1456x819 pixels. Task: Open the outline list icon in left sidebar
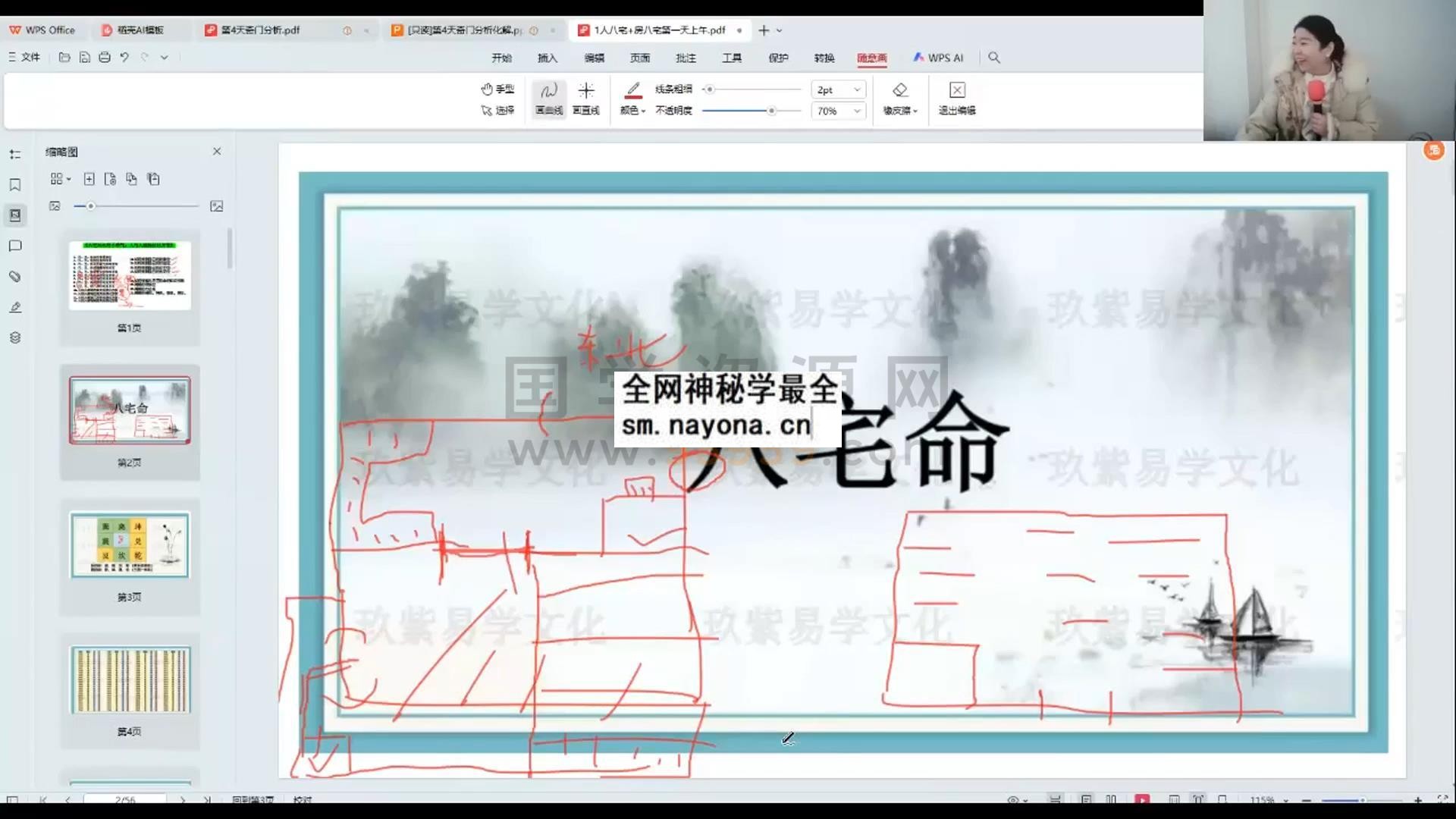click(15, 154)
